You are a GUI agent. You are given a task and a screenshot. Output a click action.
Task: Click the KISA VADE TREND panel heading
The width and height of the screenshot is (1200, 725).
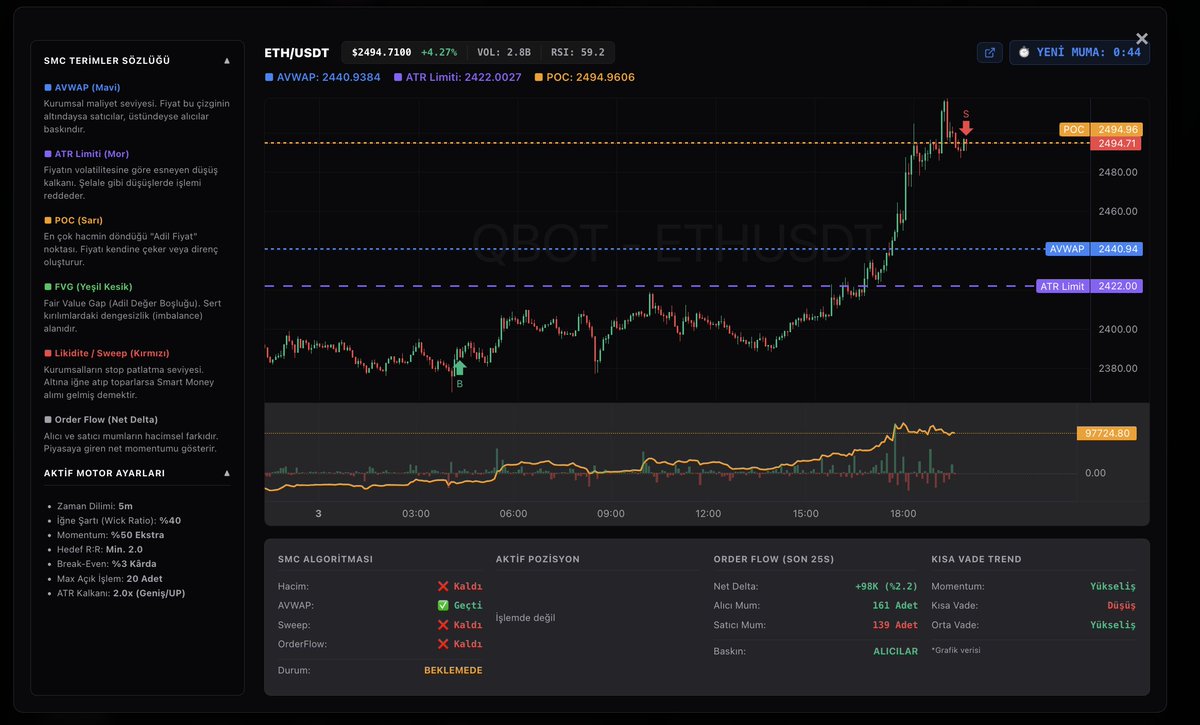[x=976, y=559]
